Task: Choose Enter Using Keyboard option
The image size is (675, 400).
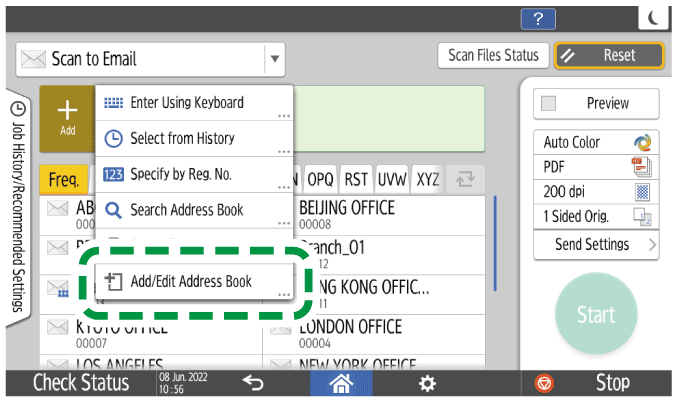Action: coord(193,103)
